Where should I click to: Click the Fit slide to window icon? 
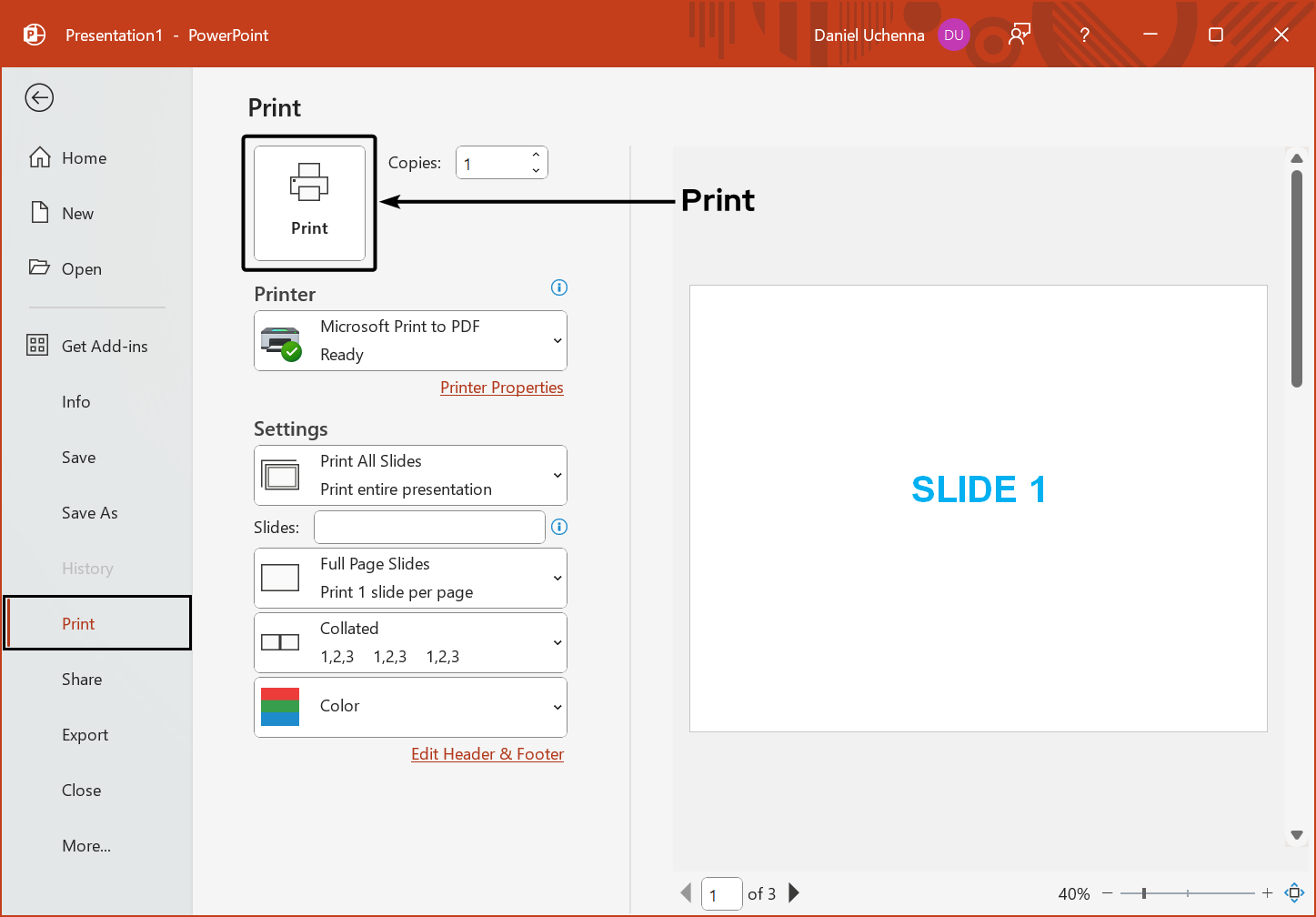tap(1294, 893)
